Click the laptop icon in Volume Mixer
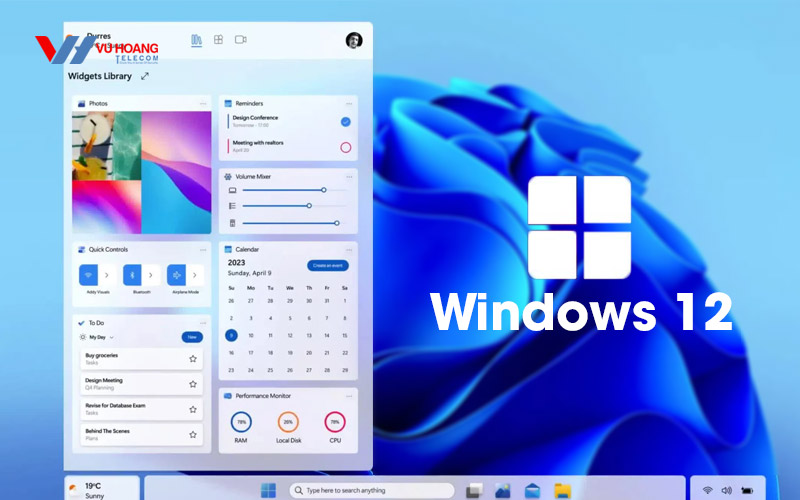800x500 pixels. pyautogui.click(x=232, y=190)
